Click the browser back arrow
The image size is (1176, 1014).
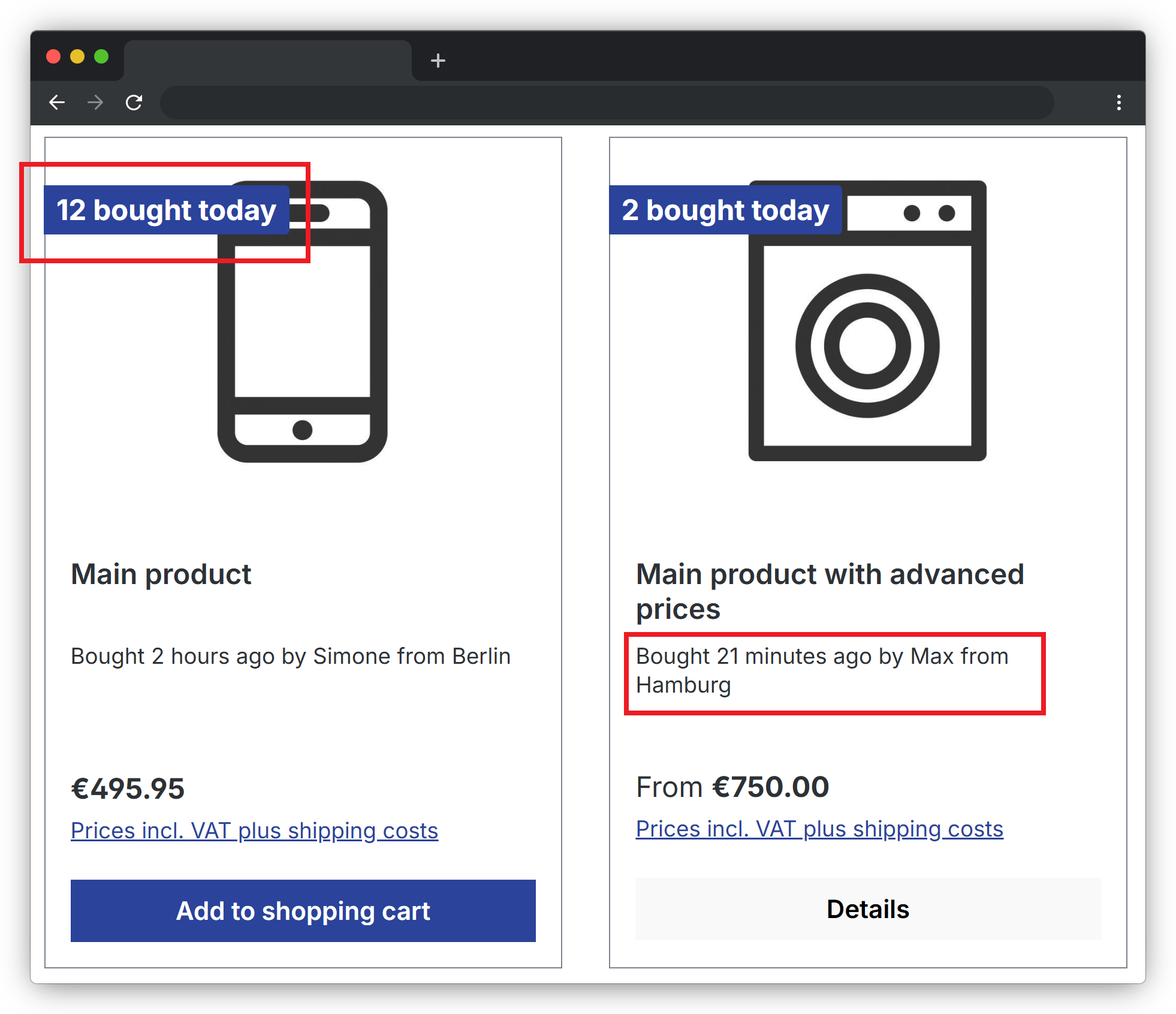(57, 103)
